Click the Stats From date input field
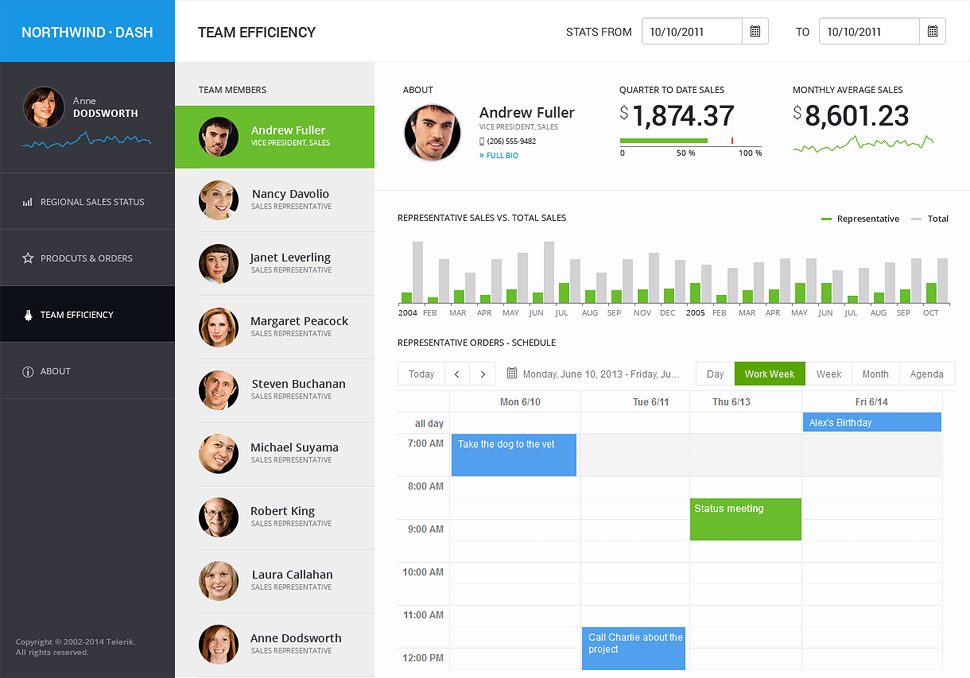970x678 pixels. coord(692,32)
